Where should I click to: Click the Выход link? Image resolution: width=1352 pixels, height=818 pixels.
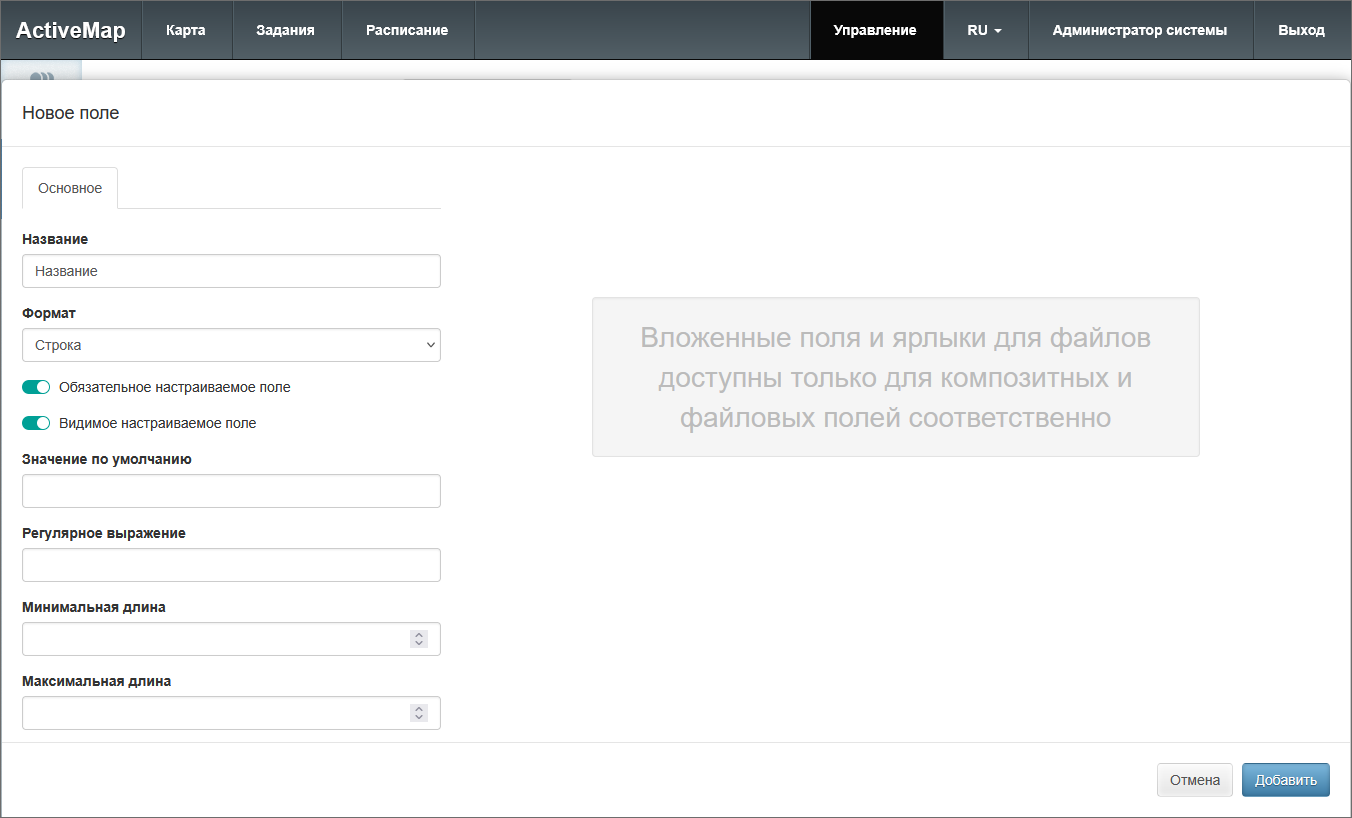click(1301, 30)
